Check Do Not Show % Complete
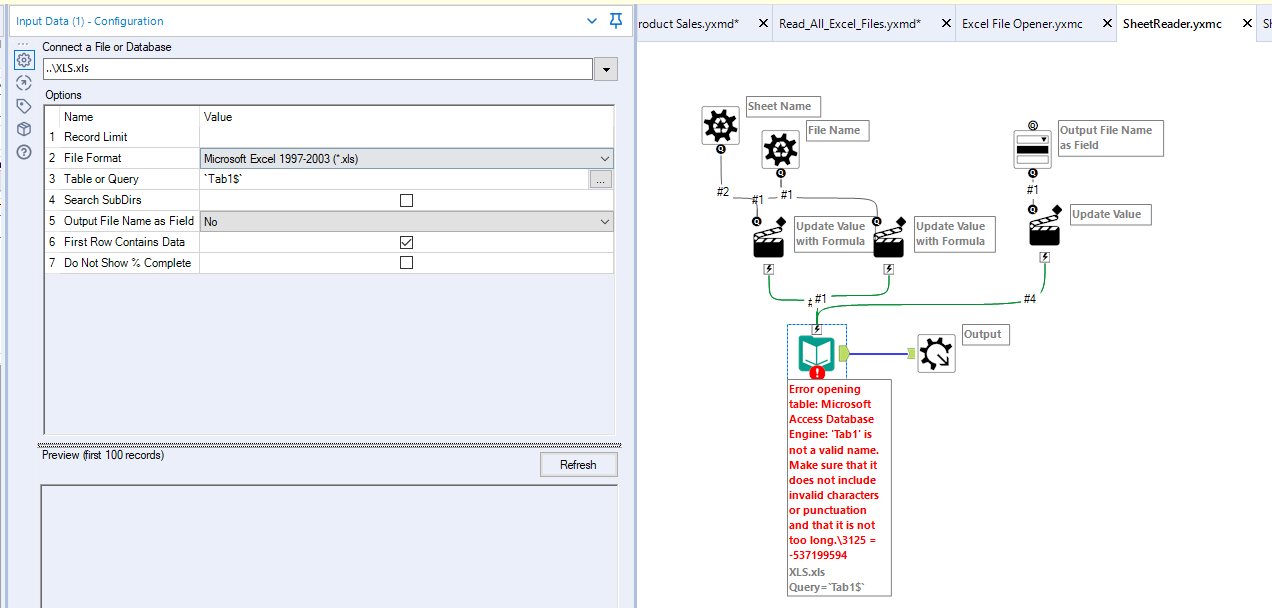The image size is (1272, 608). [x=406, y=262]
